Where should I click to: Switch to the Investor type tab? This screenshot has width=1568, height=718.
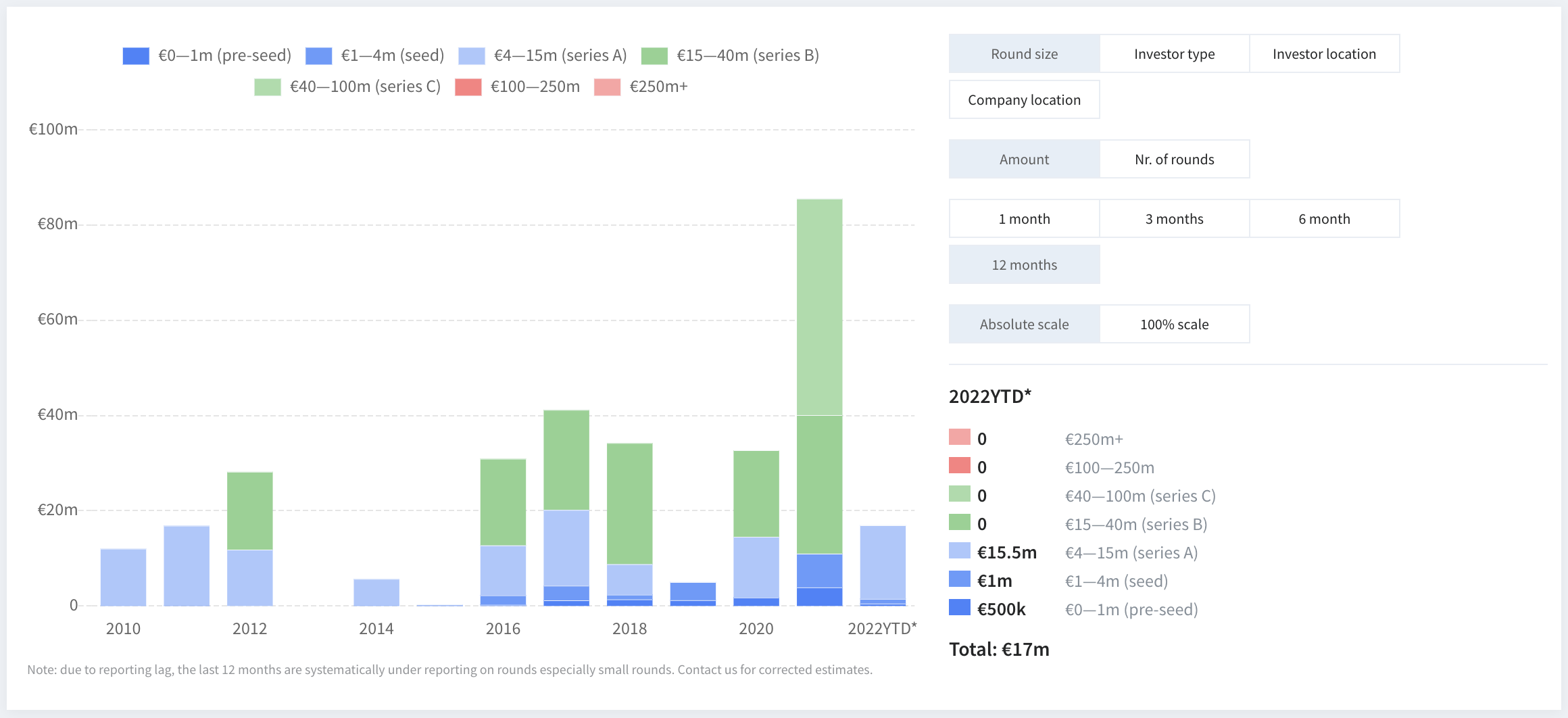1174,54
